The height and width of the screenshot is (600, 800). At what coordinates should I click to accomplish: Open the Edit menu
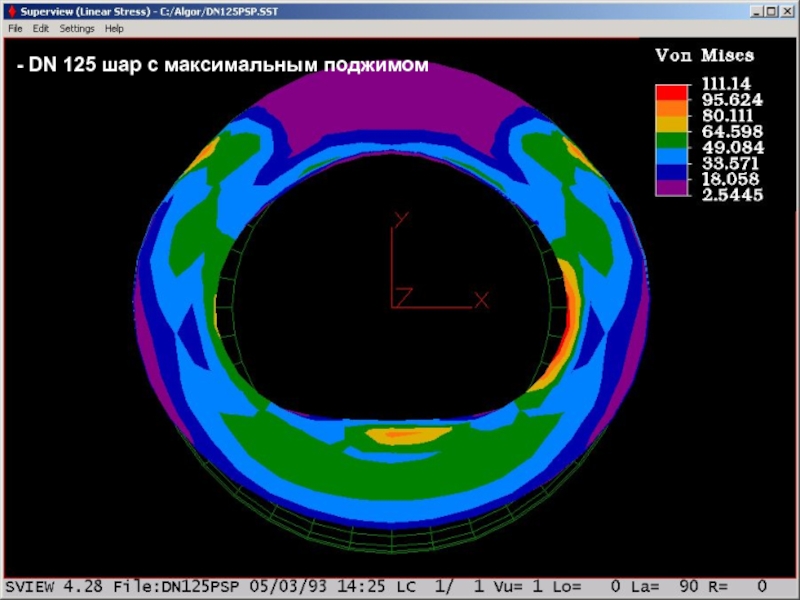point(40,29)
